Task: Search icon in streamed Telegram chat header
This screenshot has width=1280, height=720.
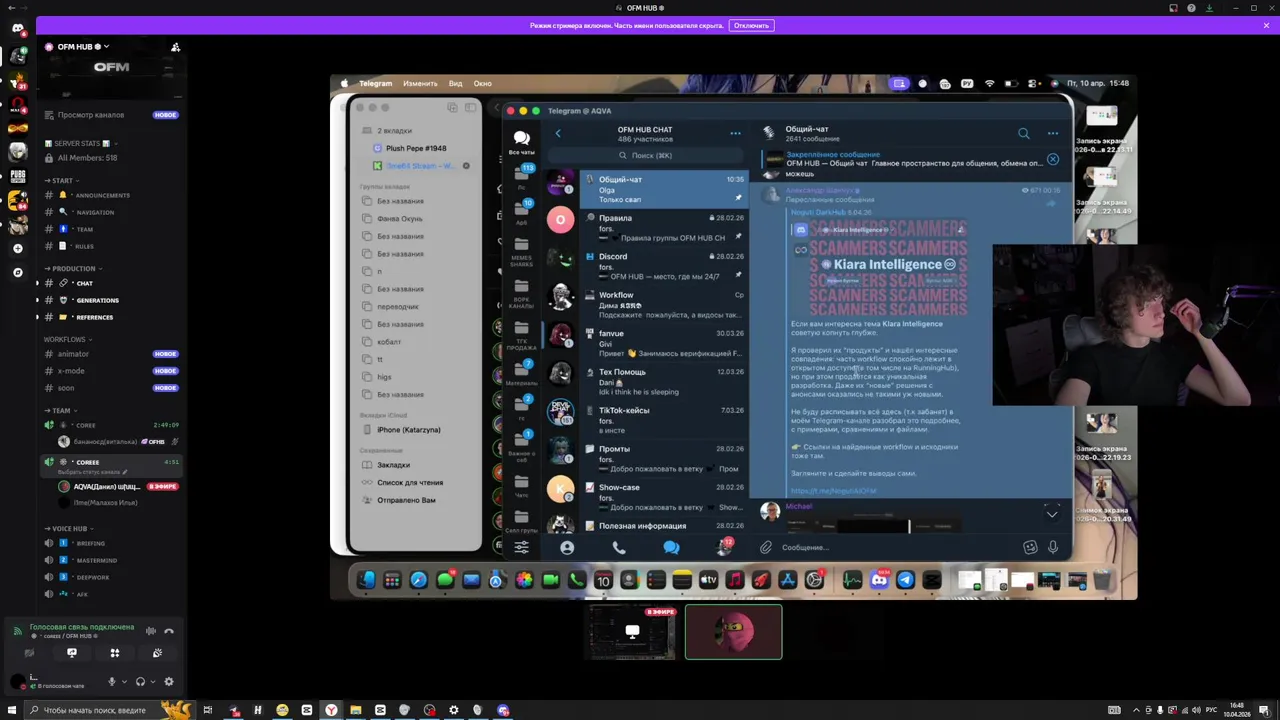Action: pyautogui.click(x=1023, y=133)
